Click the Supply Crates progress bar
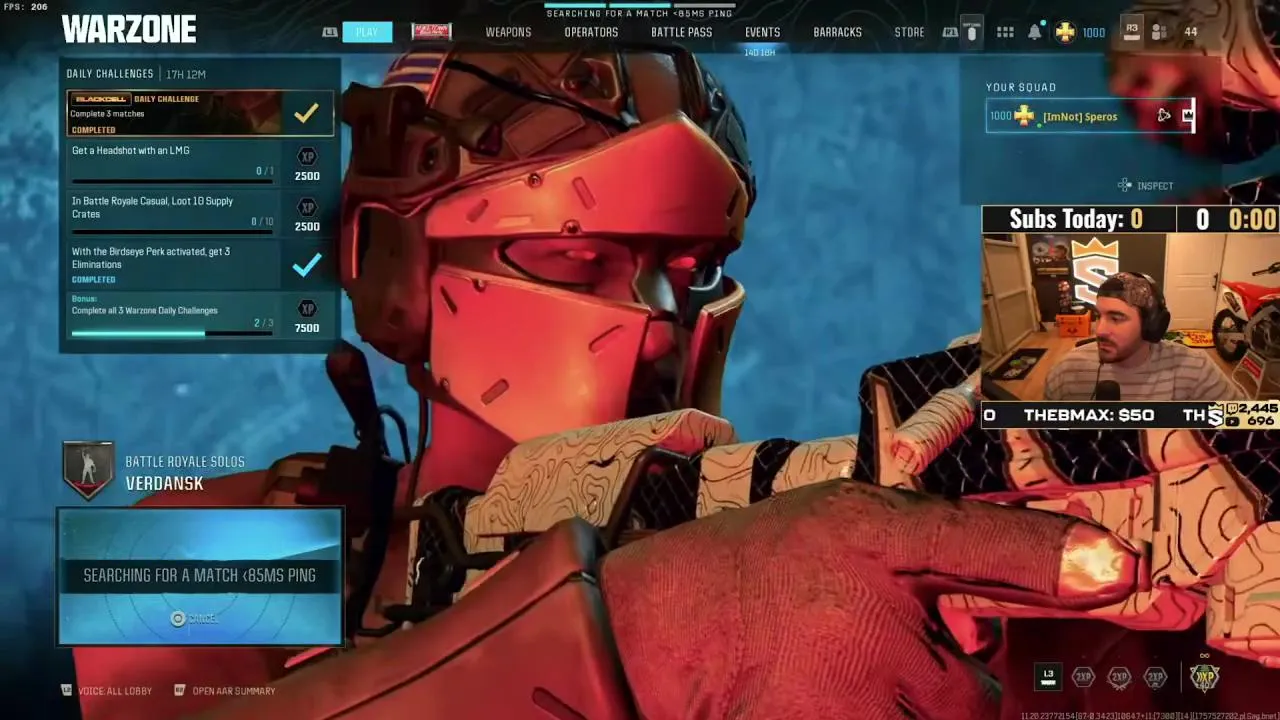The width and height of the screenshot is (1280, 720). (x=172, y=233)
